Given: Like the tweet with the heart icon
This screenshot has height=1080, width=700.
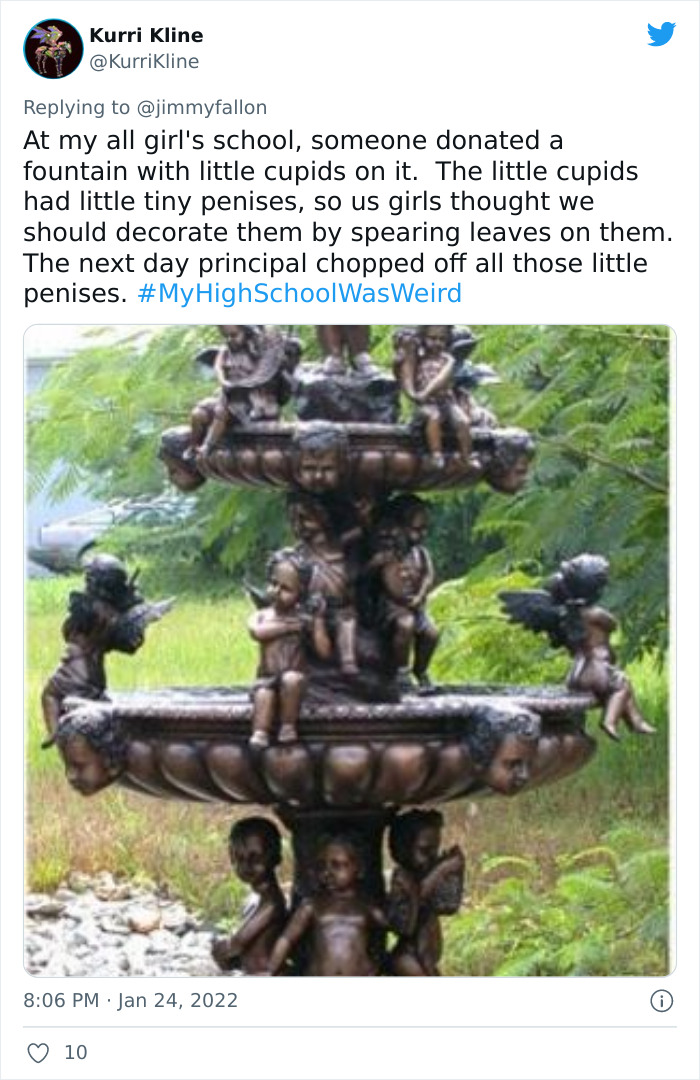Looking at the screenshot, I should (x=38, y=1052).
